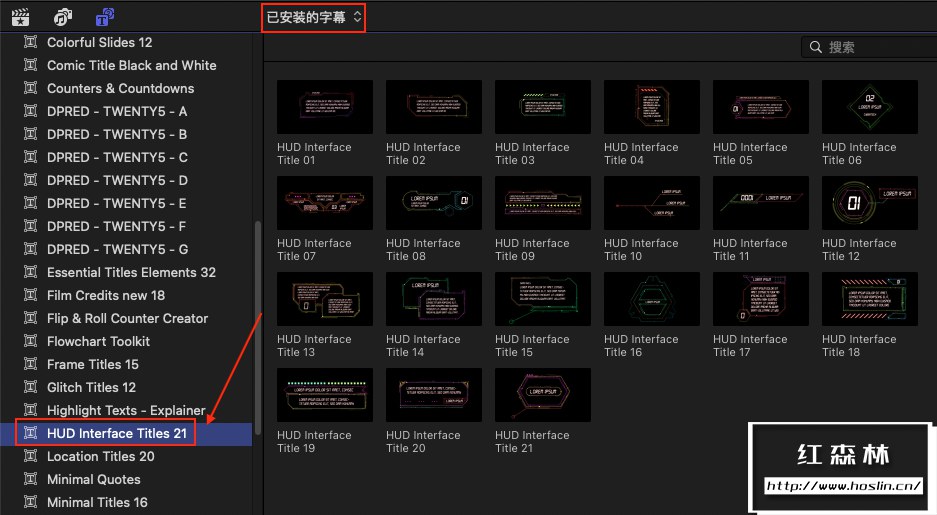Select Minimal Titles 16 category
The image size is (937, 515).
click(x=97, y=502)
